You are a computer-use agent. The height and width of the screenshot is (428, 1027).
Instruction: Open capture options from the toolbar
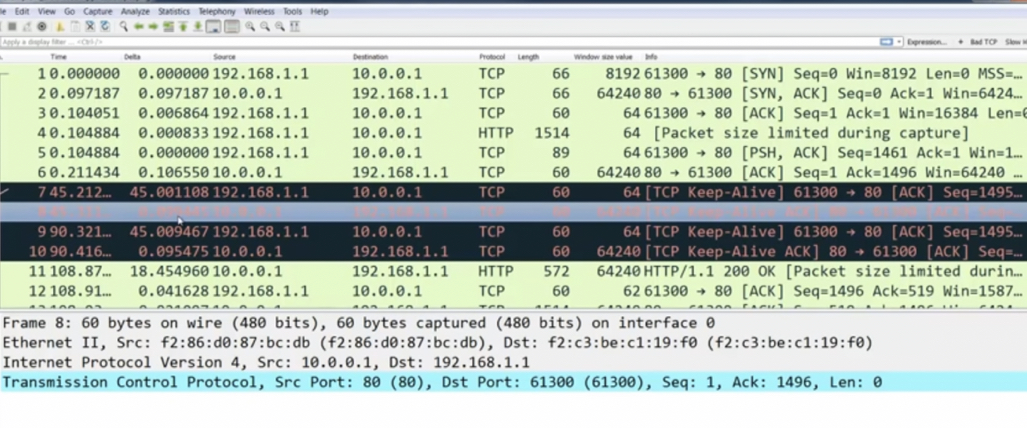click(x=42, y=27)
